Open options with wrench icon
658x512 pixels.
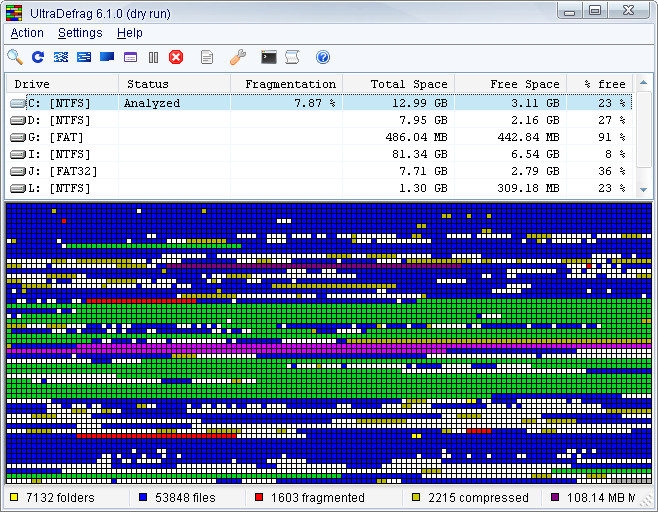pyautogui.click(x=238, y=57)
